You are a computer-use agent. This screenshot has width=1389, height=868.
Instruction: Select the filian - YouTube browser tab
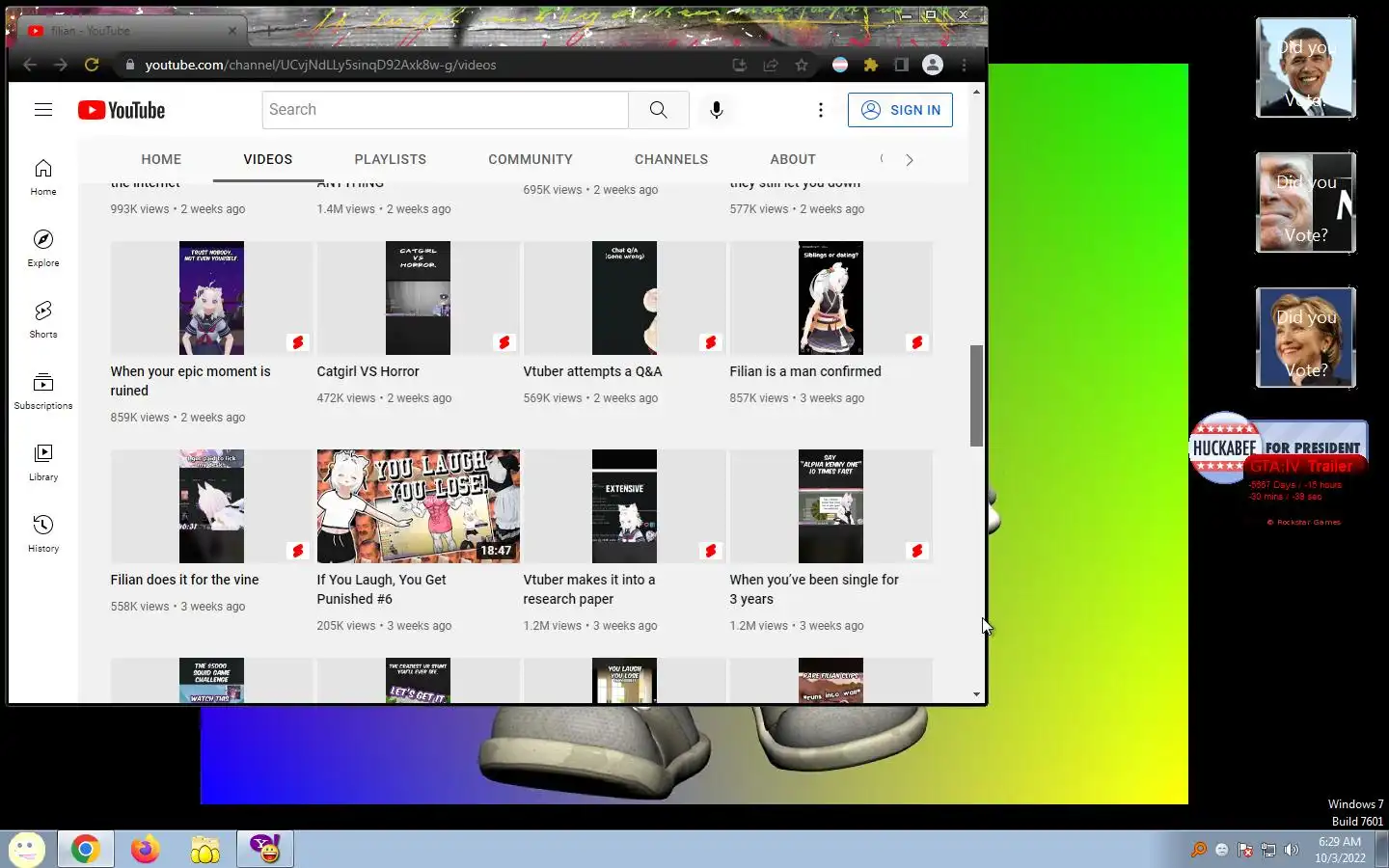pyautogui.click(x=133, y=31)
